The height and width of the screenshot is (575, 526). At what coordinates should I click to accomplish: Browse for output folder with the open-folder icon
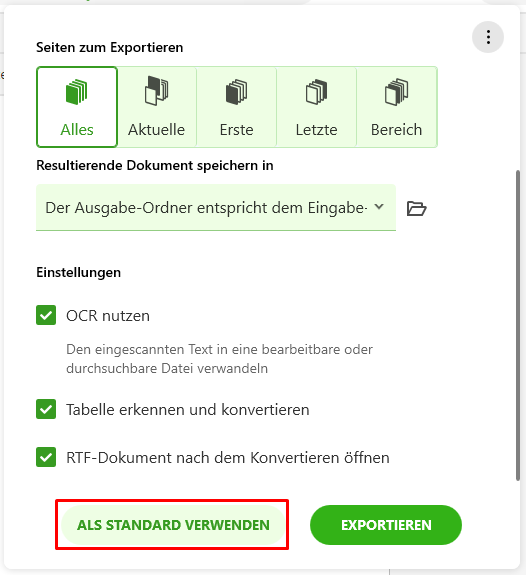click(x=416, y=208)
